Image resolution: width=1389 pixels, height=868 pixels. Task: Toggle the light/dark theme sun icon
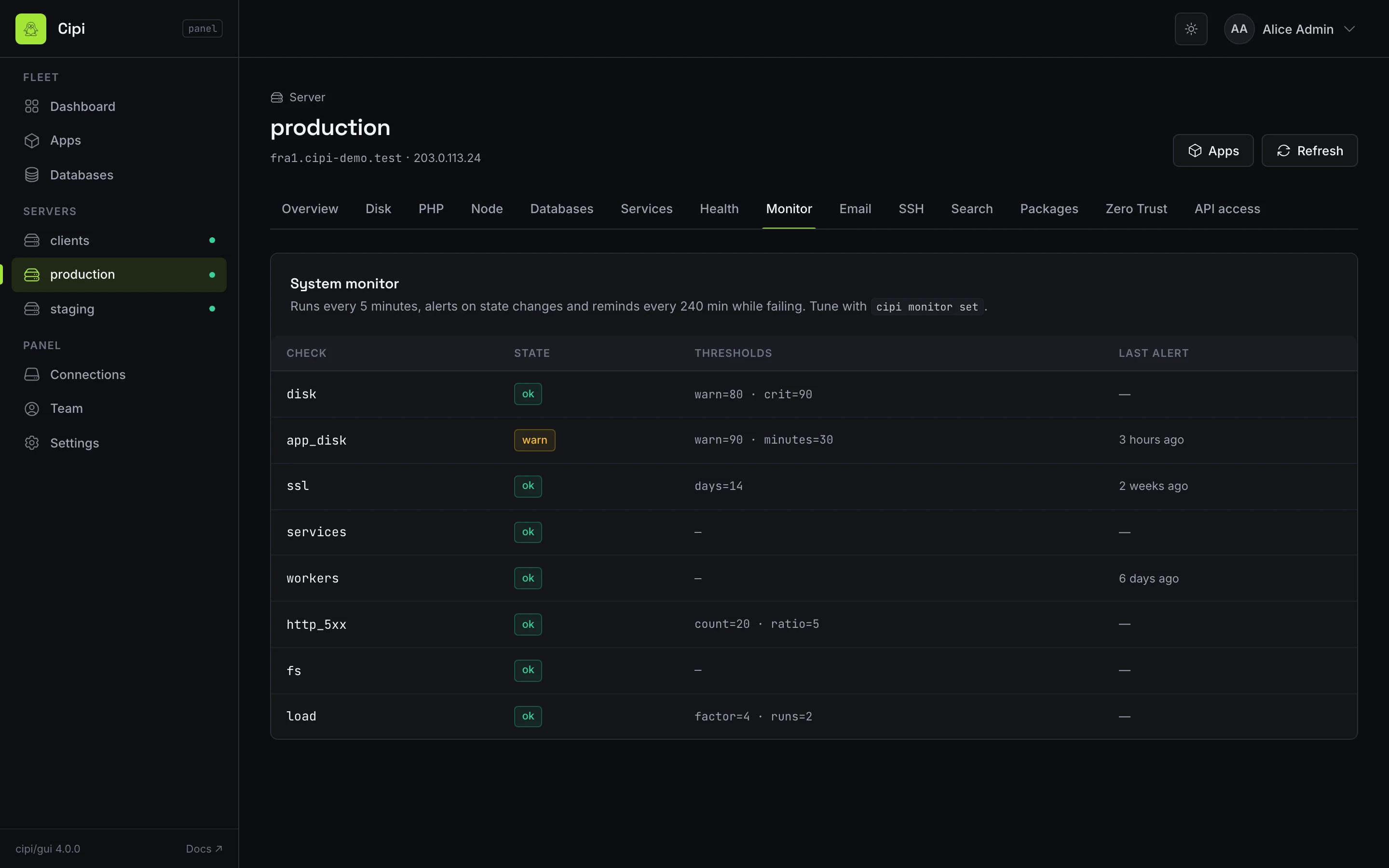pos(1191,29)
